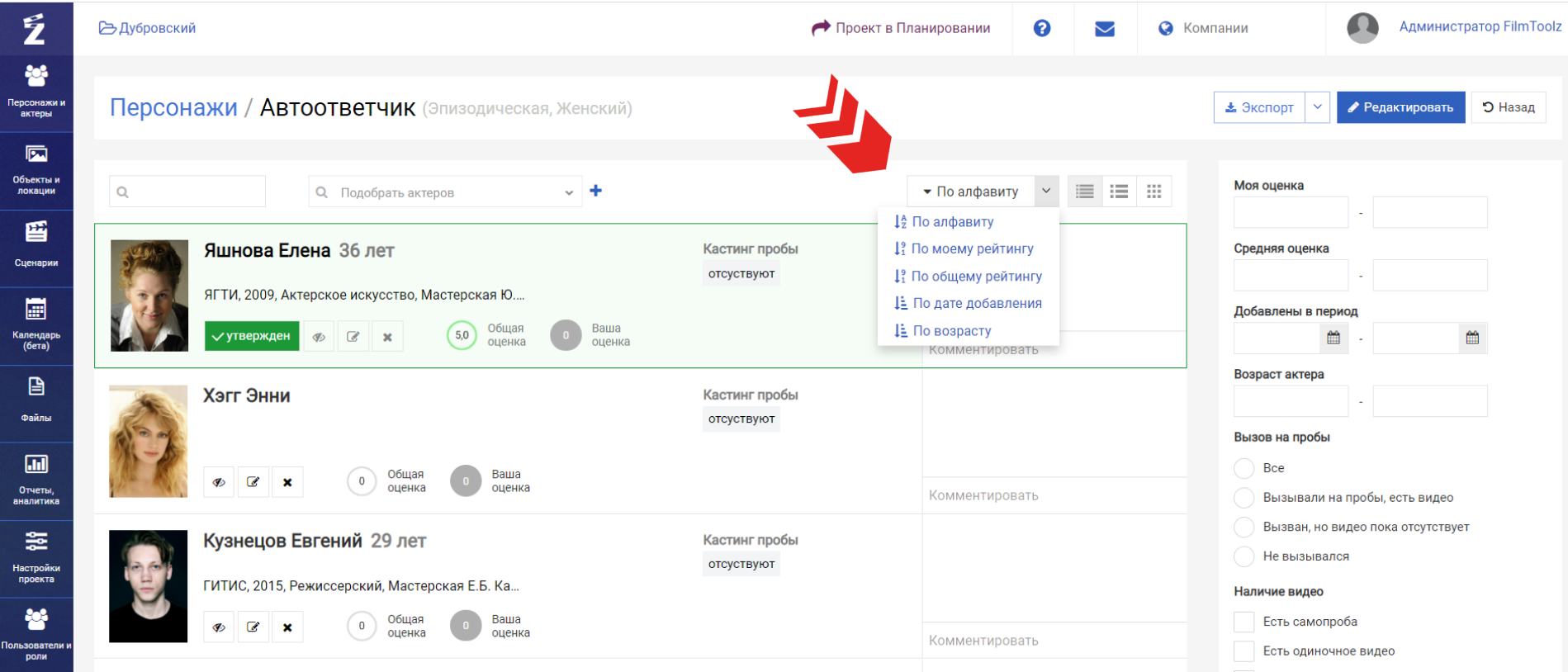Sort actors По дате добавления
Viewport: 1568px width, 672px height.
968,303
